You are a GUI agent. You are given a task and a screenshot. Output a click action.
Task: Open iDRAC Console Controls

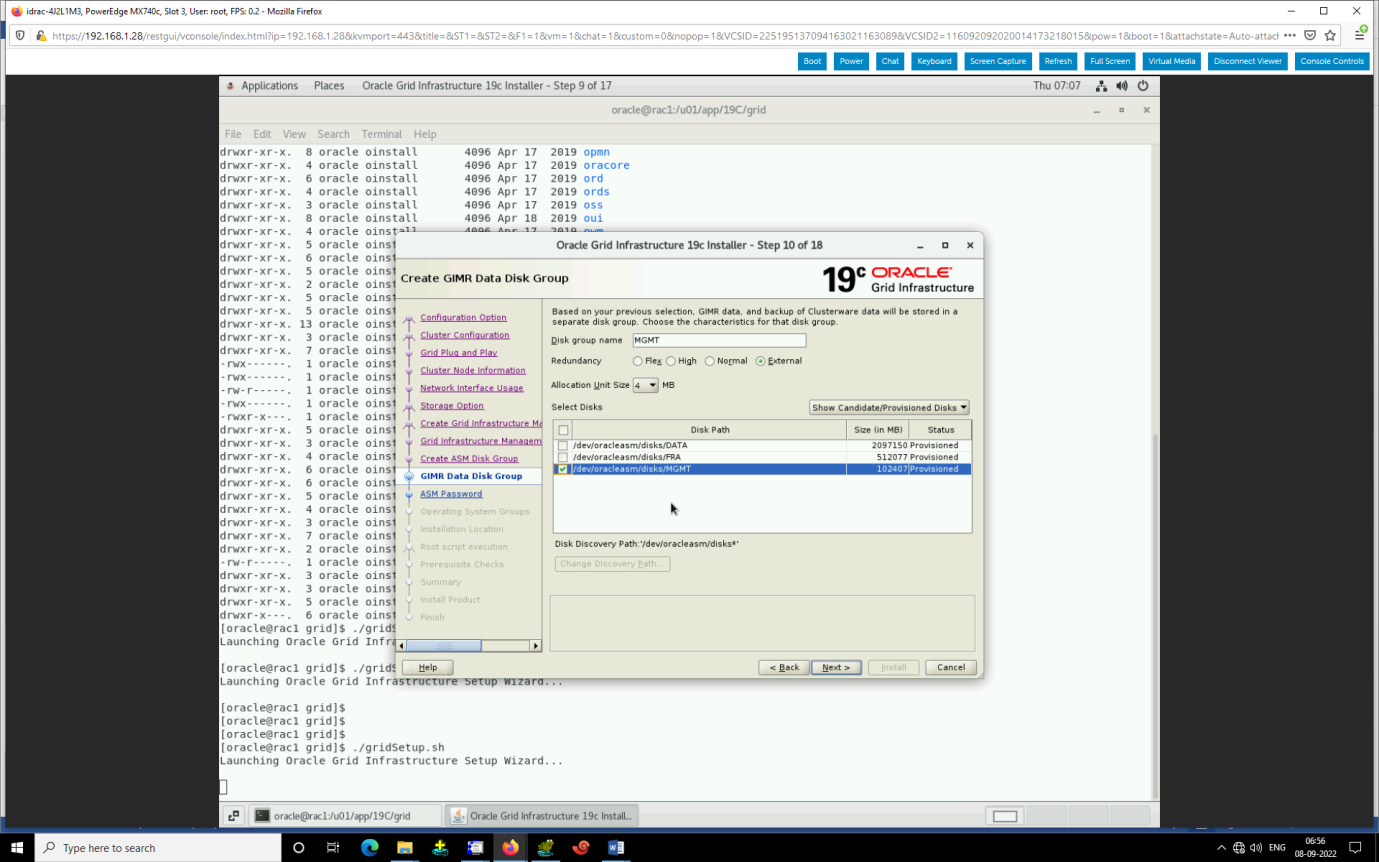coord(1332,61)
